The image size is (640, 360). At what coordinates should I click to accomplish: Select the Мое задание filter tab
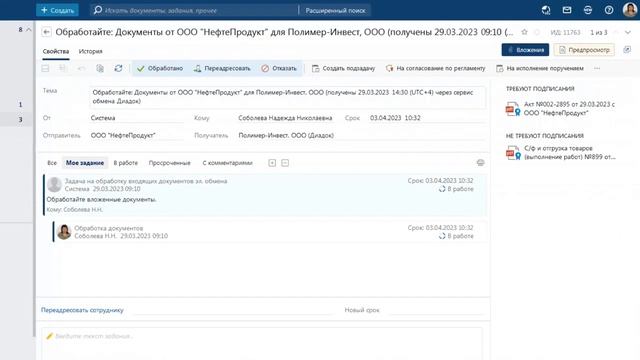(x=85, y=163)
